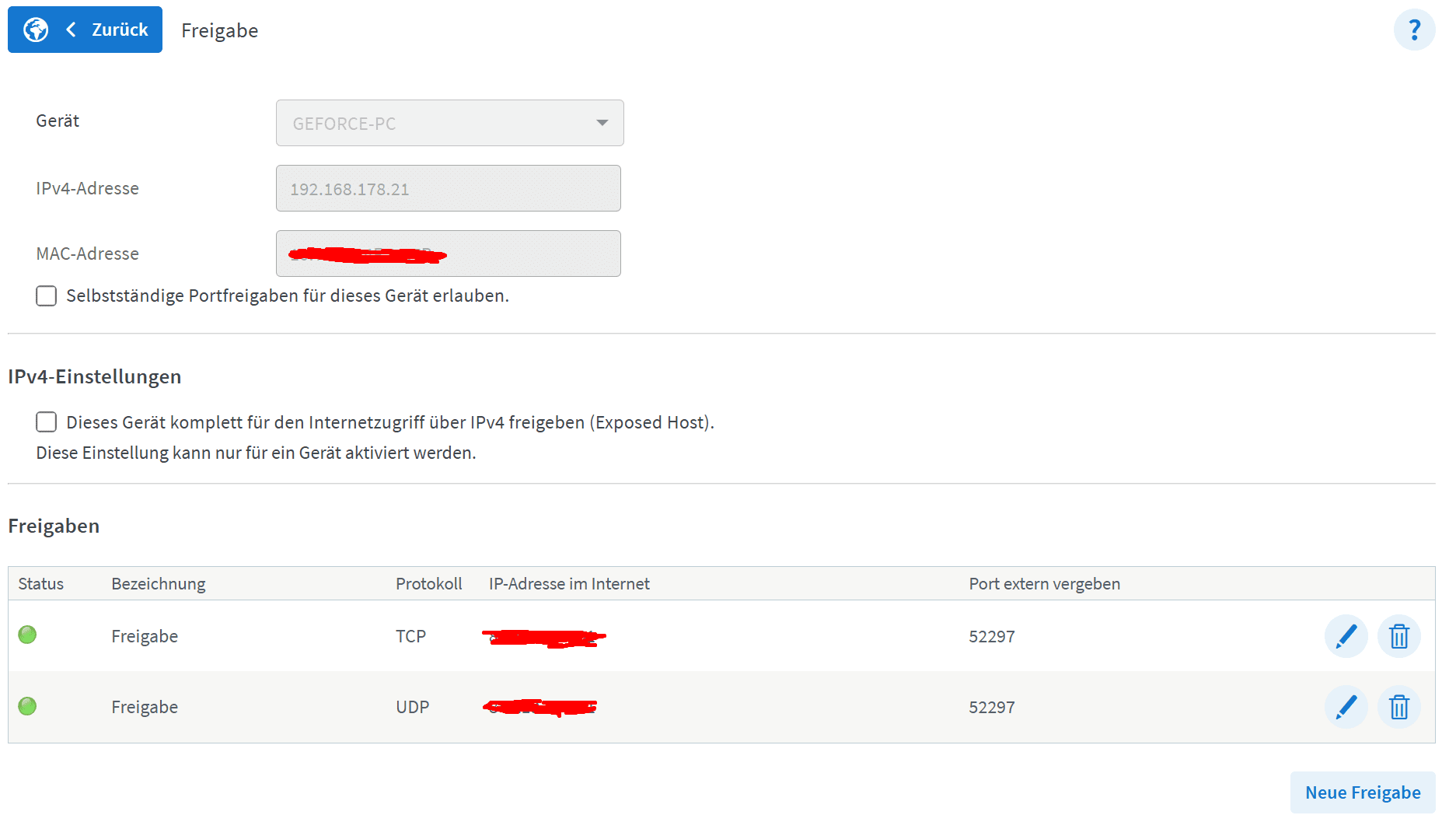This screenshot has height=829, width=1456.
Task: Open the help question mark icon
Action: (1414, 30)
